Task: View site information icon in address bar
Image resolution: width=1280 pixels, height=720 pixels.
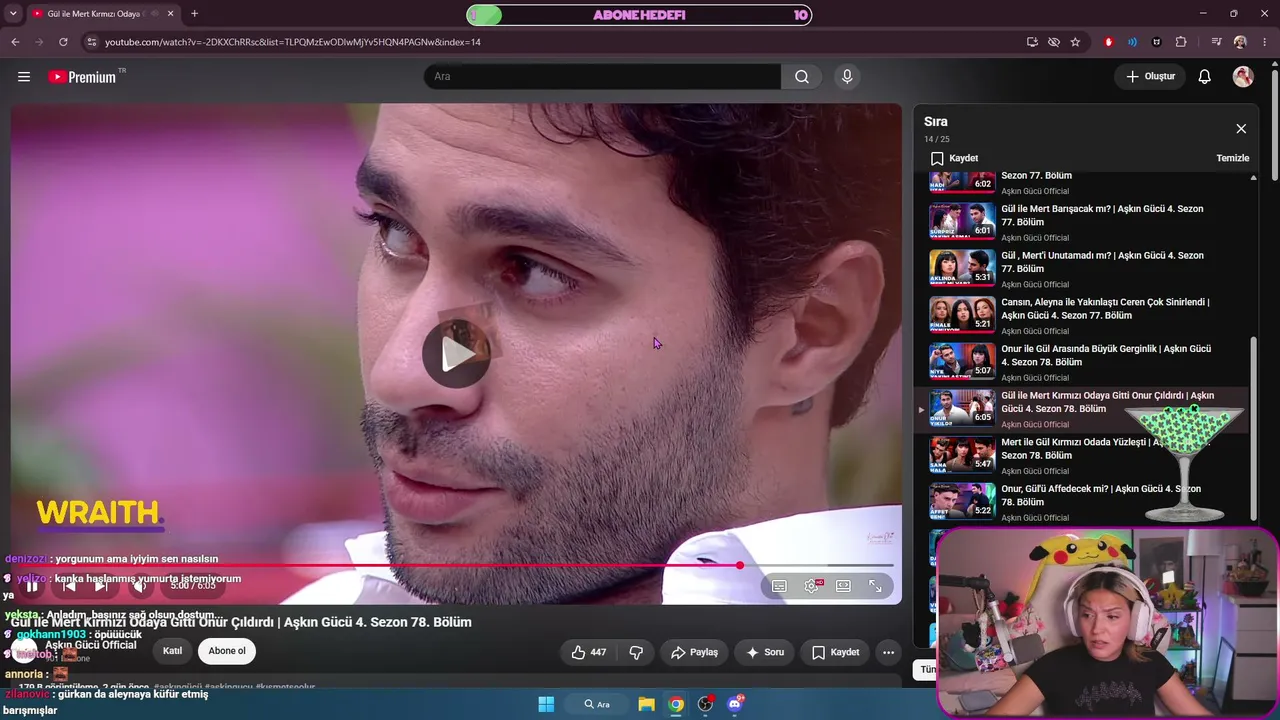Action: pos(91,42)
